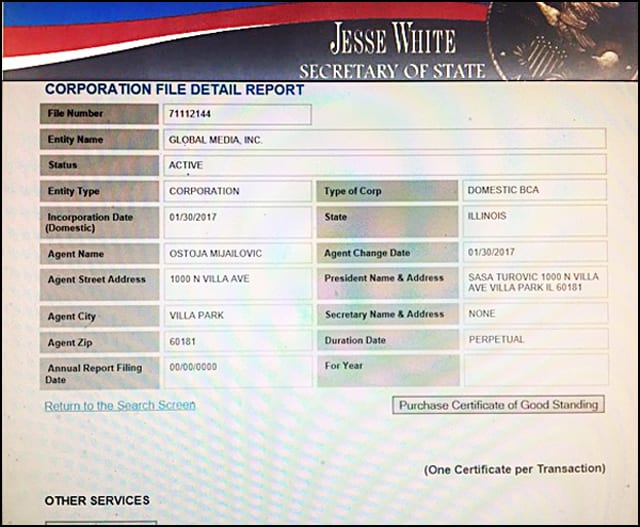Select the PERPETUAL duration value
This screenshot has width=640, height=527.
536,339
